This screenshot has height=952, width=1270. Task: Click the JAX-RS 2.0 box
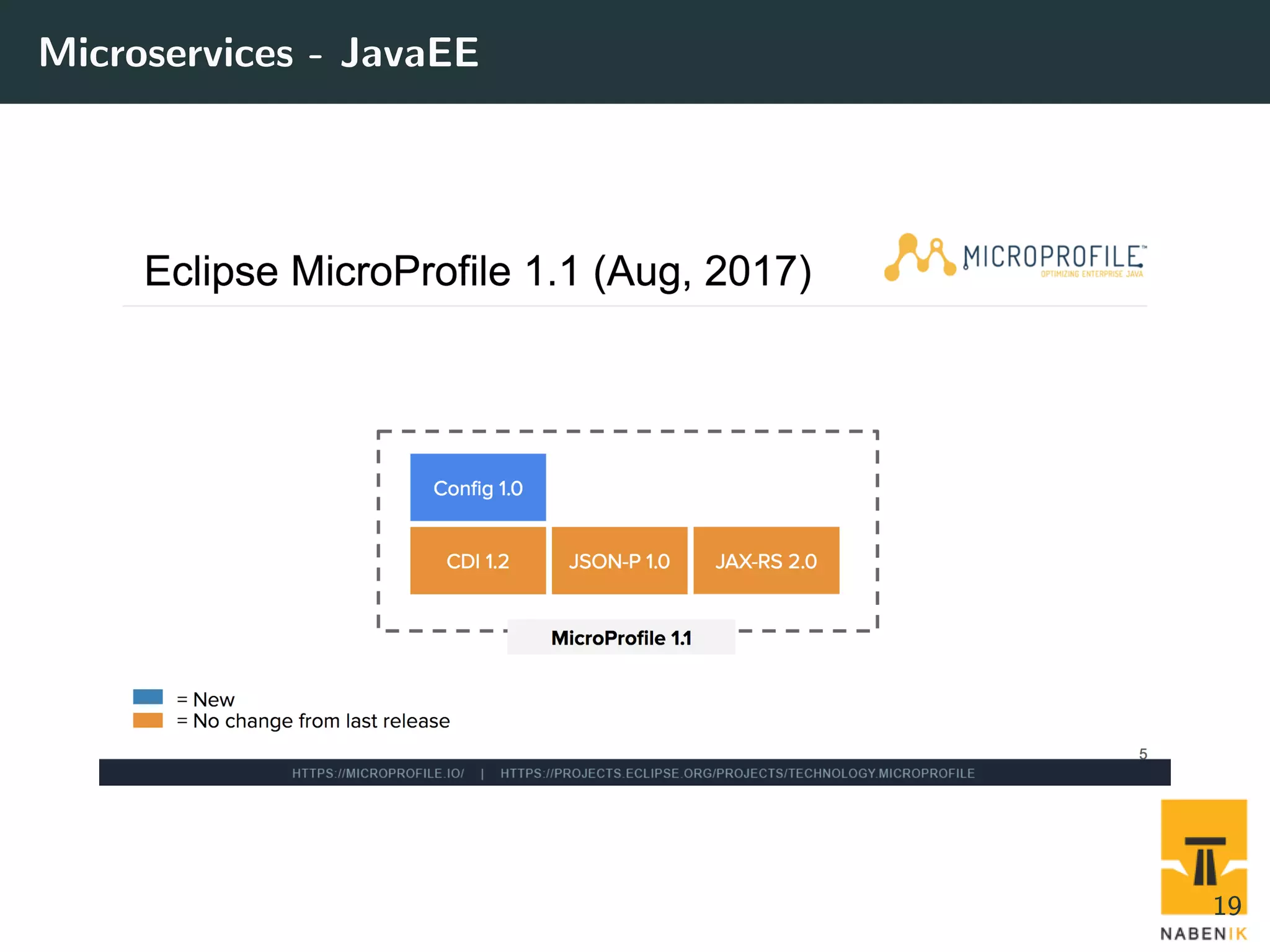click(766, 561)
